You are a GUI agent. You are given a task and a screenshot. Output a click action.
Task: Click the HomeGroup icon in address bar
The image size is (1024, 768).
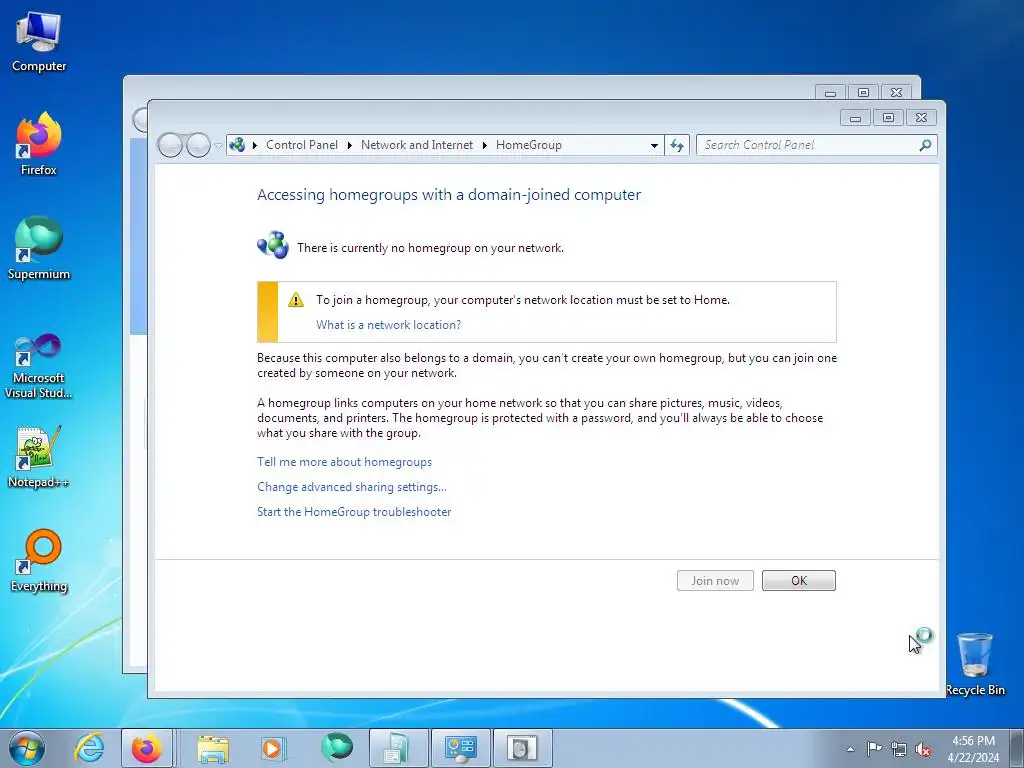(237, 145)
